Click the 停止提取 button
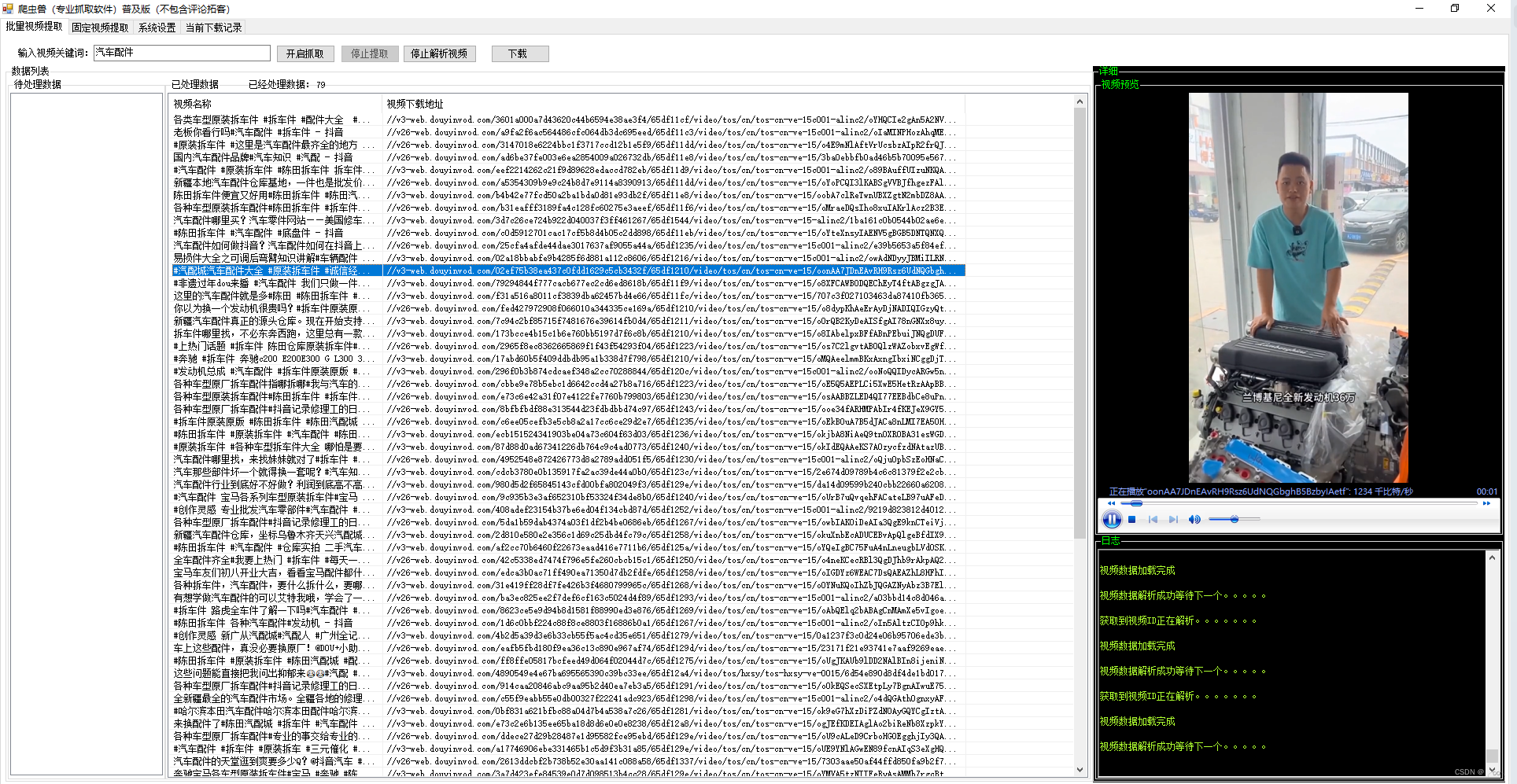1517x784 pixels. coord(370,53)
